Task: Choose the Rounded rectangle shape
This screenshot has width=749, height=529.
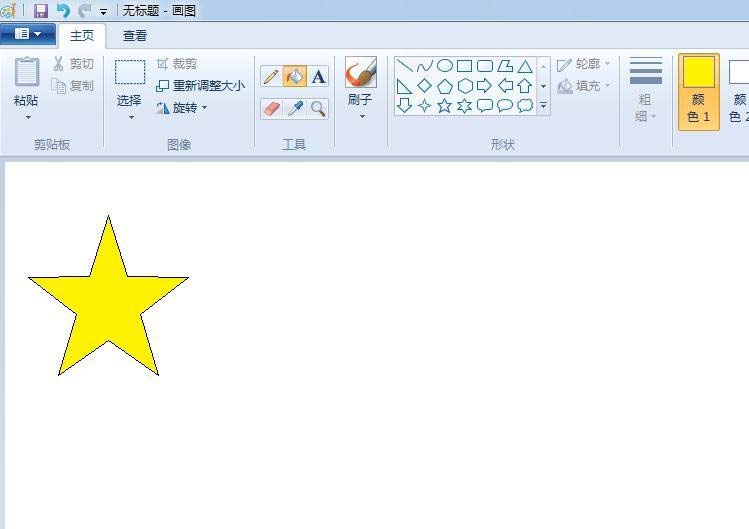Action: 485,66
